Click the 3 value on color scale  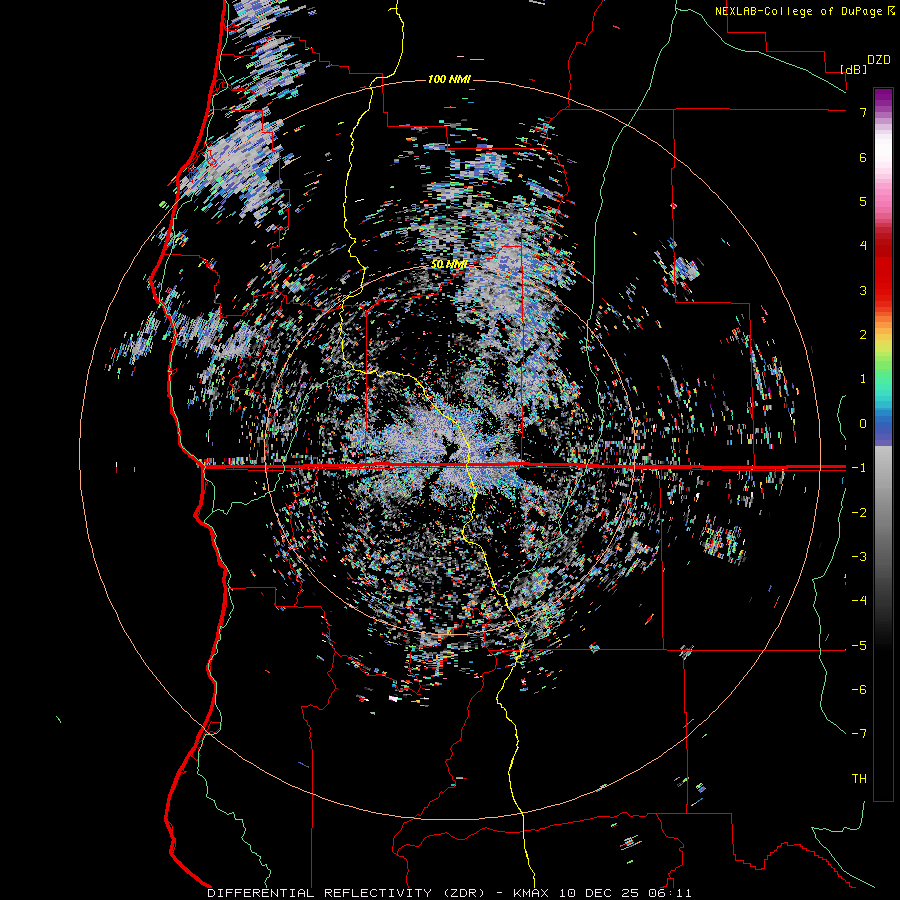(863, 290)
